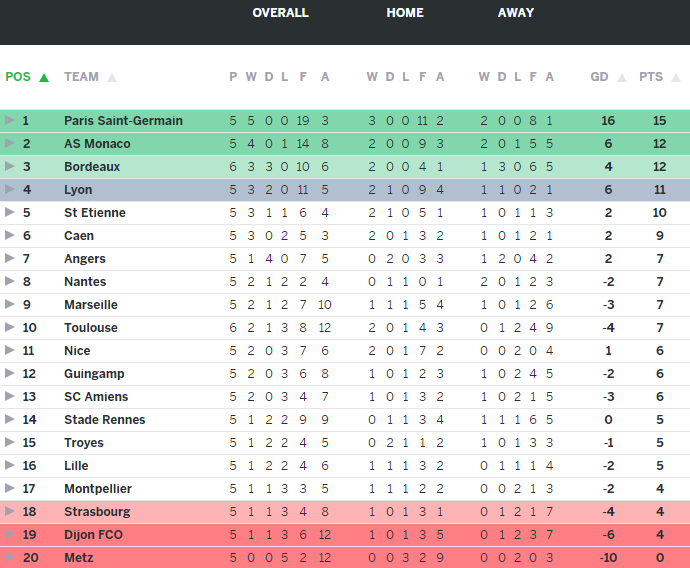The image size is (690, 568).
Task: Switch to the AWAY standings tab
Action: (x=516, y=13)
